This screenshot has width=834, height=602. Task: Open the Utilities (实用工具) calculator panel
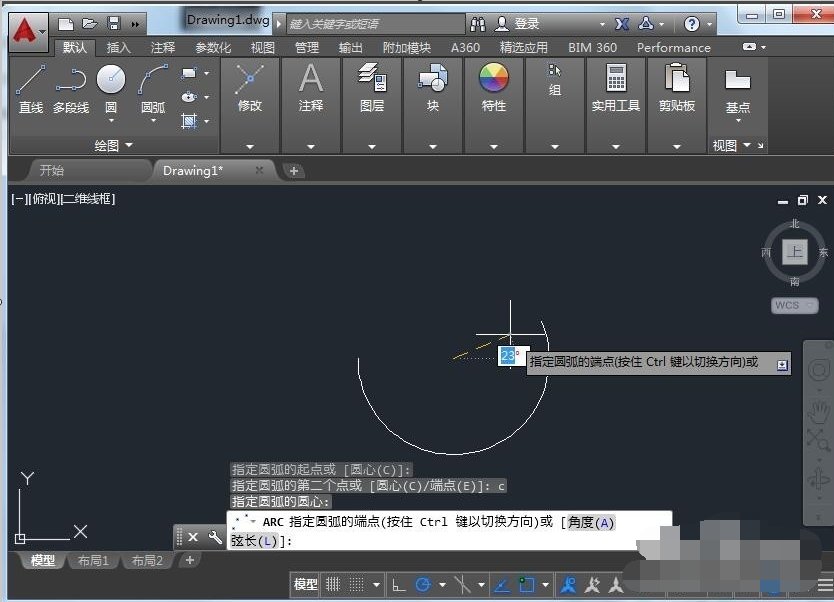(x=615, y=85)
